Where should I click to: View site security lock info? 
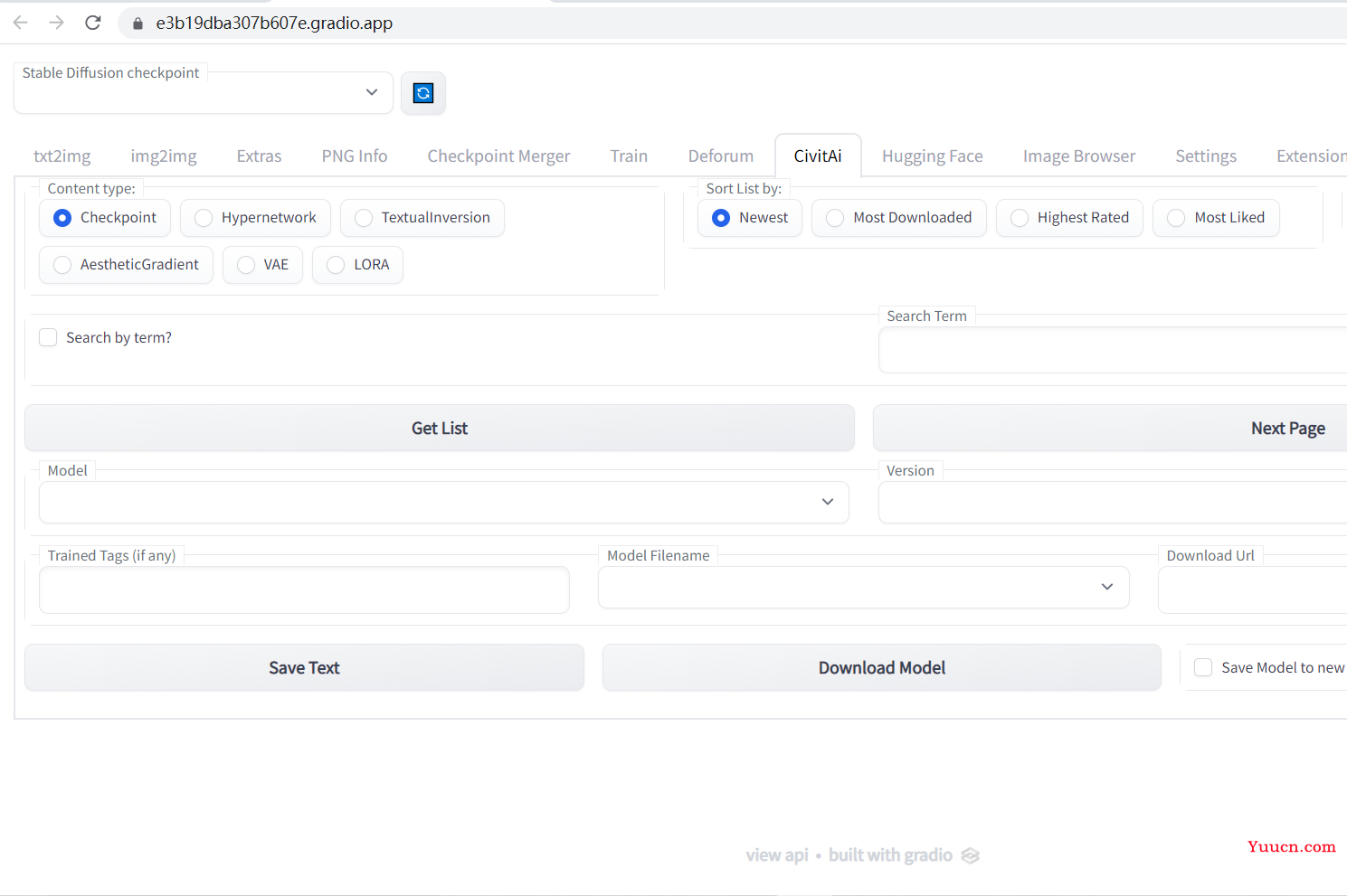click(138, 24)
